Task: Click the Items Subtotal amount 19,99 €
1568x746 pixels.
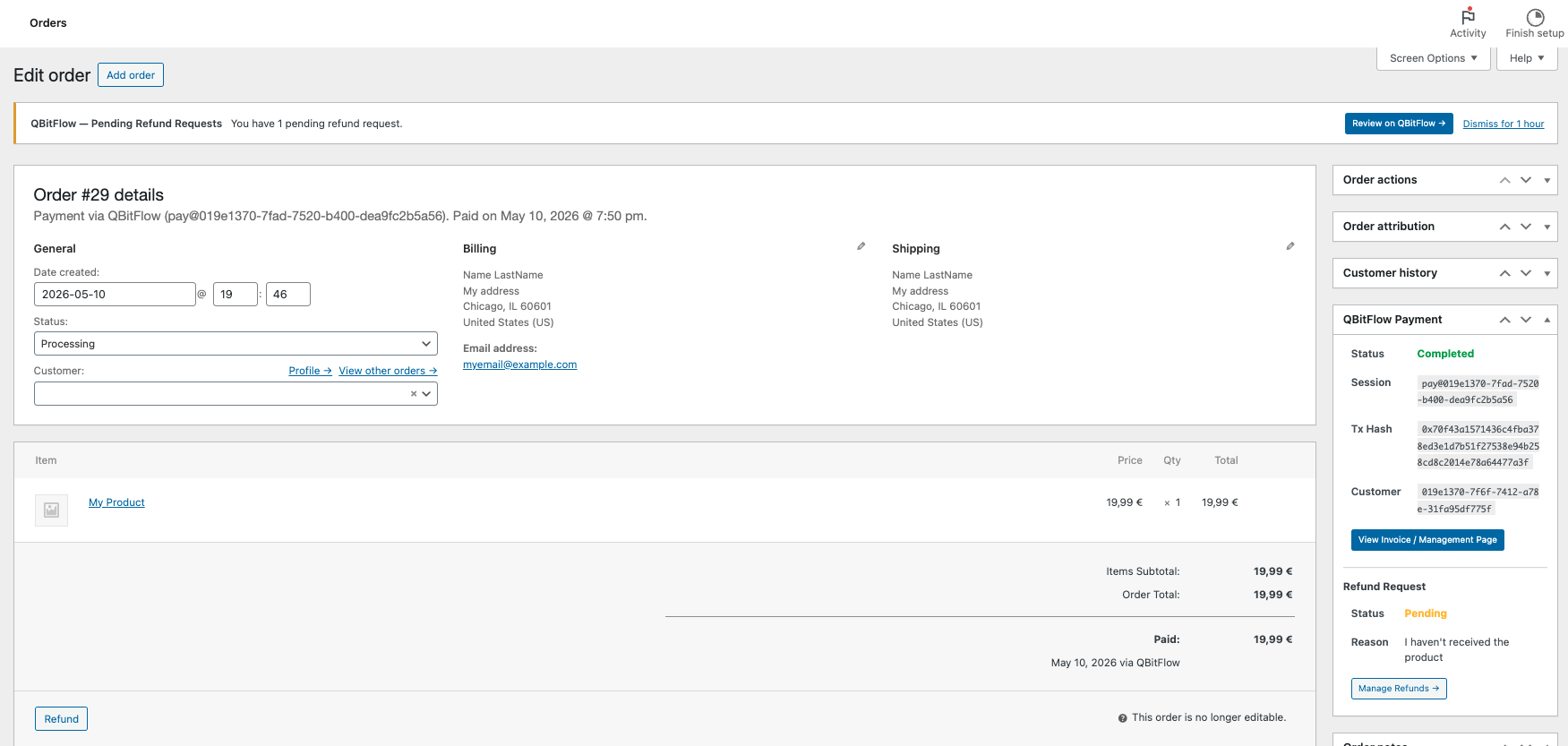Action: [1273, 571]
